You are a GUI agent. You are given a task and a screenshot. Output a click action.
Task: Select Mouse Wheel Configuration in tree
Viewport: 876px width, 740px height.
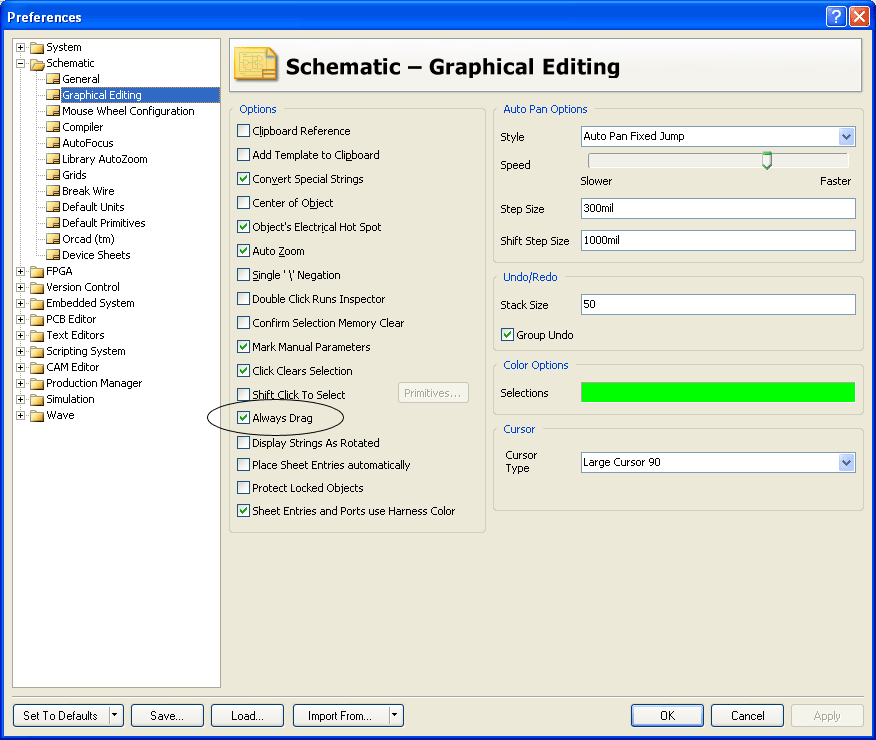(128, 111)
